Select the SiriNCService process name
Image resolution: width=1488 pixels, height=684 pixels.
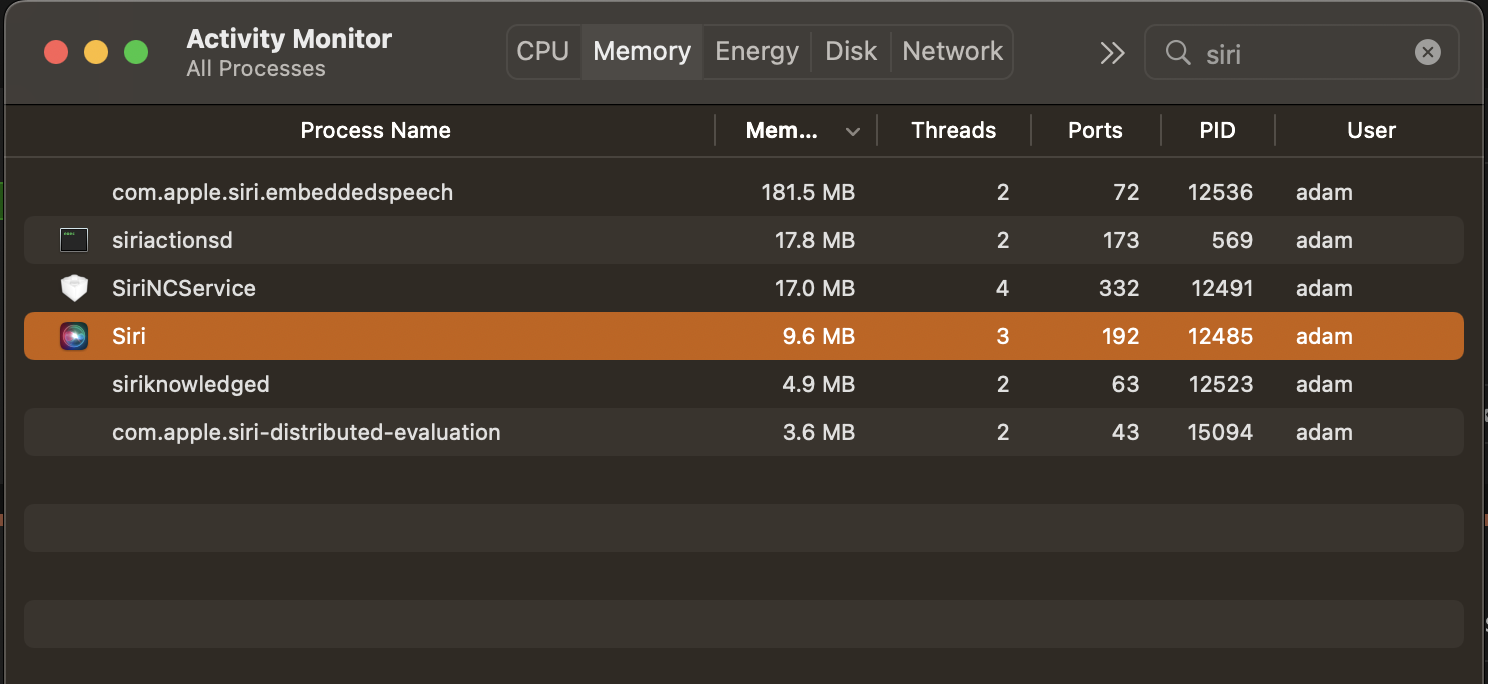coord(184,288)
